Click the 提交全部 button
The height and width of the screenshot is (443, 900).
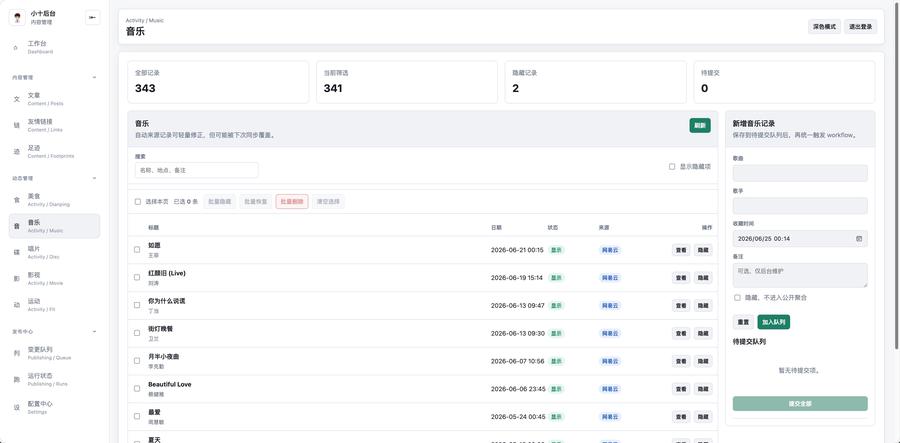[x=800, y=403]
